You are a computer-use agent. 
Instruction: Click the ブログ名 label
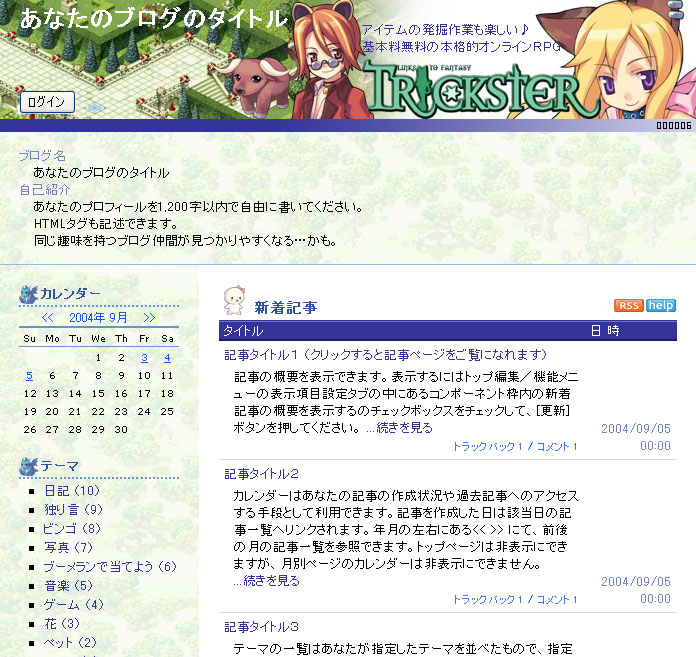[x=42, y=156]
